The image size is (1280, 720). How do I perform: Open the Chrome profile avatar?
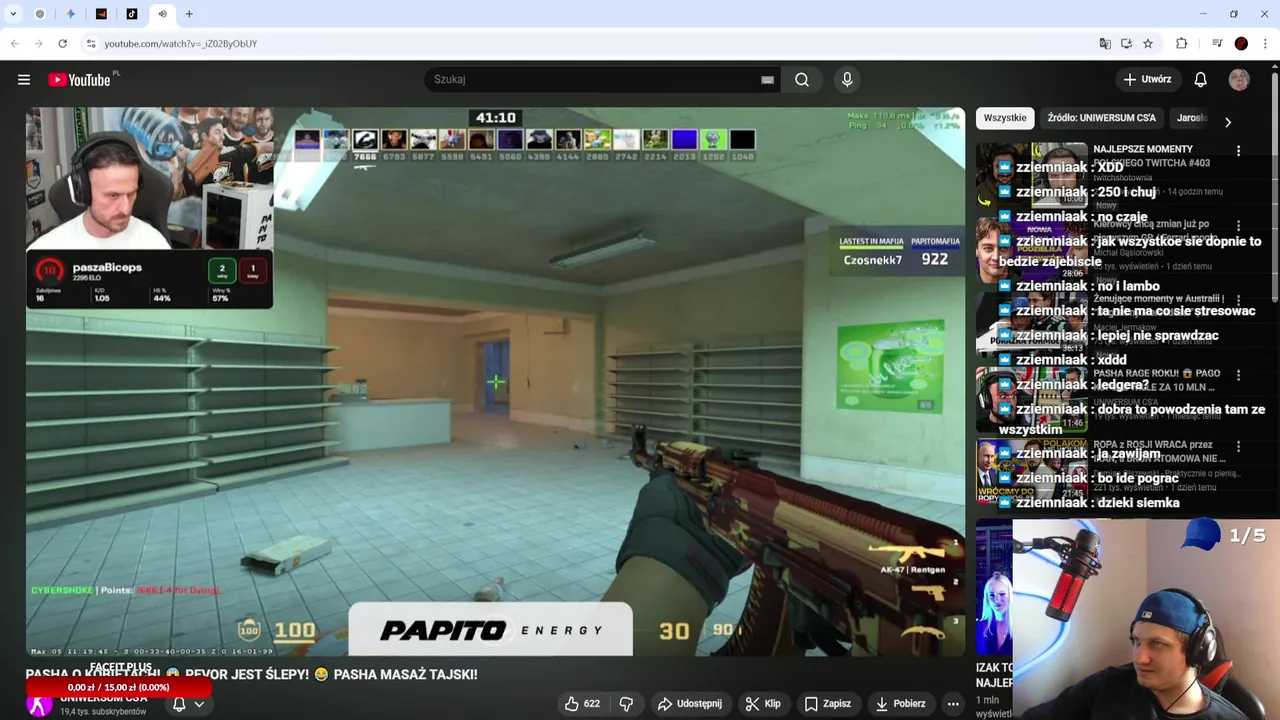click(x=1241, y=44)
